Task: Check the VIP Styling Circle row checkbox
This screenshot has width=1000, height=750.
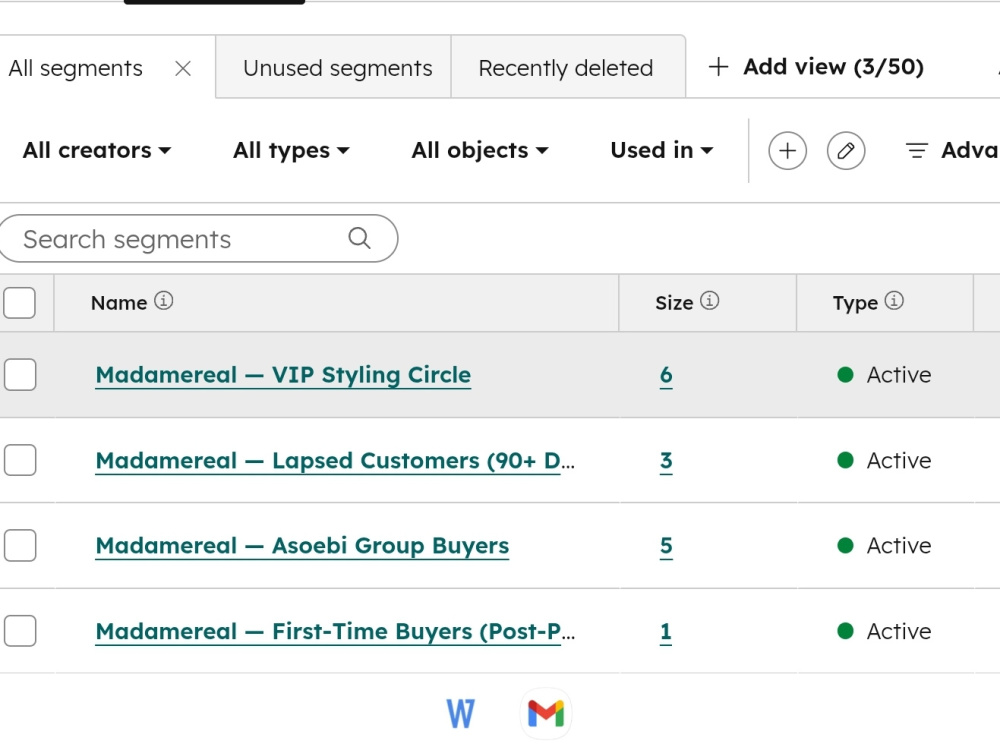Action: coord(20,374)
